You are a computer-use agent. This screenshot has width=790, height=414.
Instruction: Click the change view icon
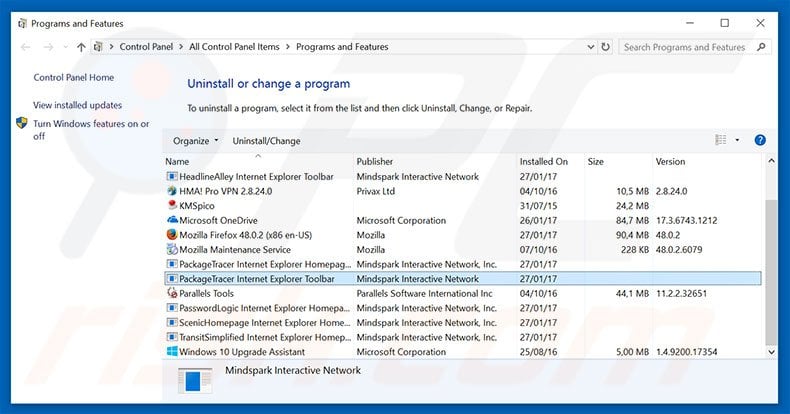721,140
